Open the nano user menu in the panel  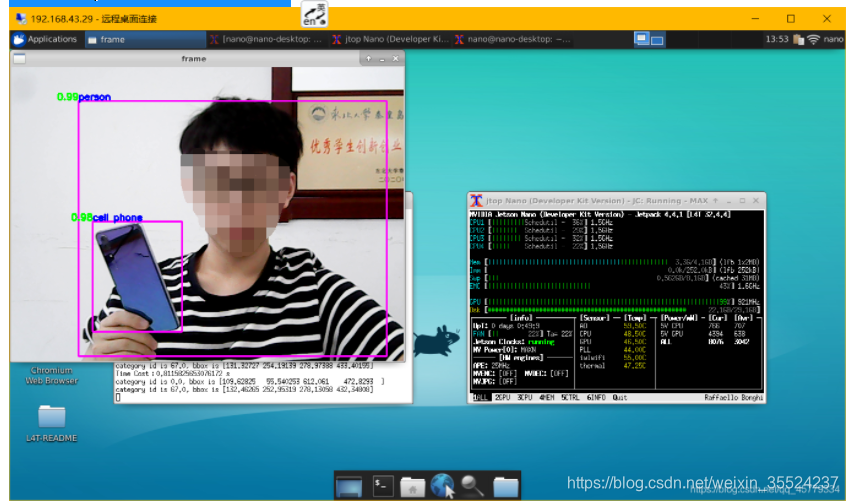coord(833,39)
